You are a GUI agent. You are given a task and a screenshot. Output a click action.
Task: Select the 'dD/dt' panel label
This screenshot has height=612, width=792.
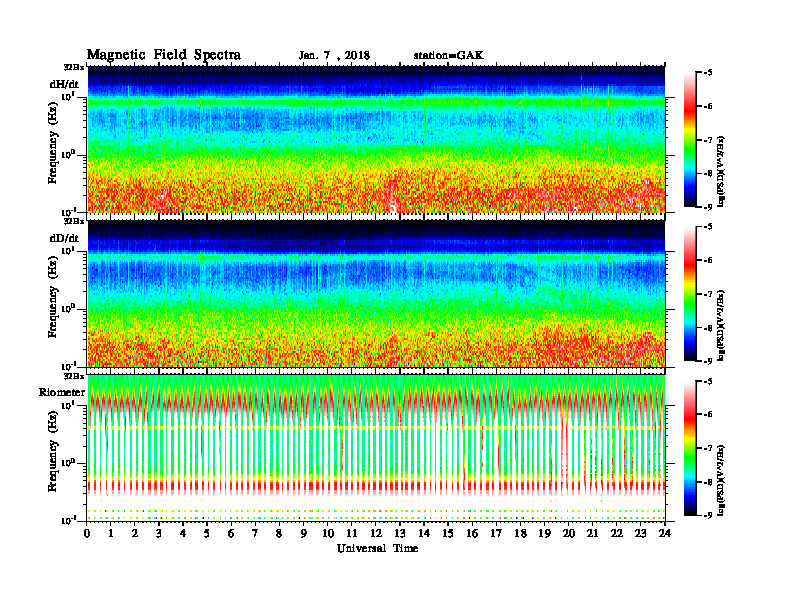pyautogui.click(x=64, y=238)
